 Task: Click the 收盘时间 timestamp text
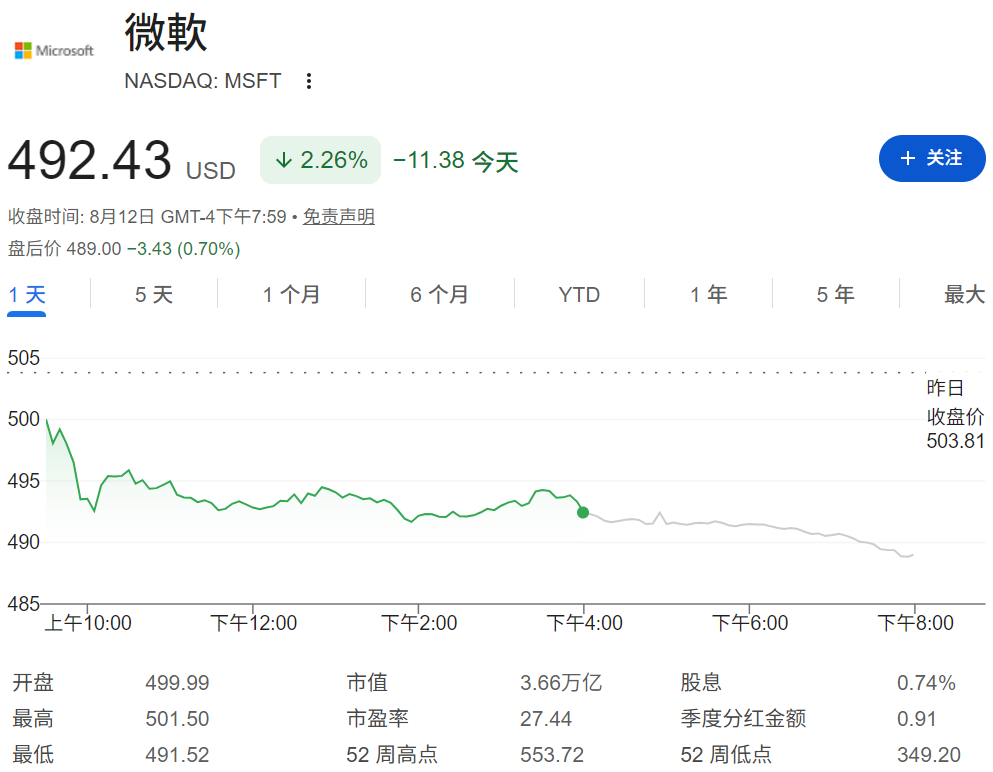(147, 217)
